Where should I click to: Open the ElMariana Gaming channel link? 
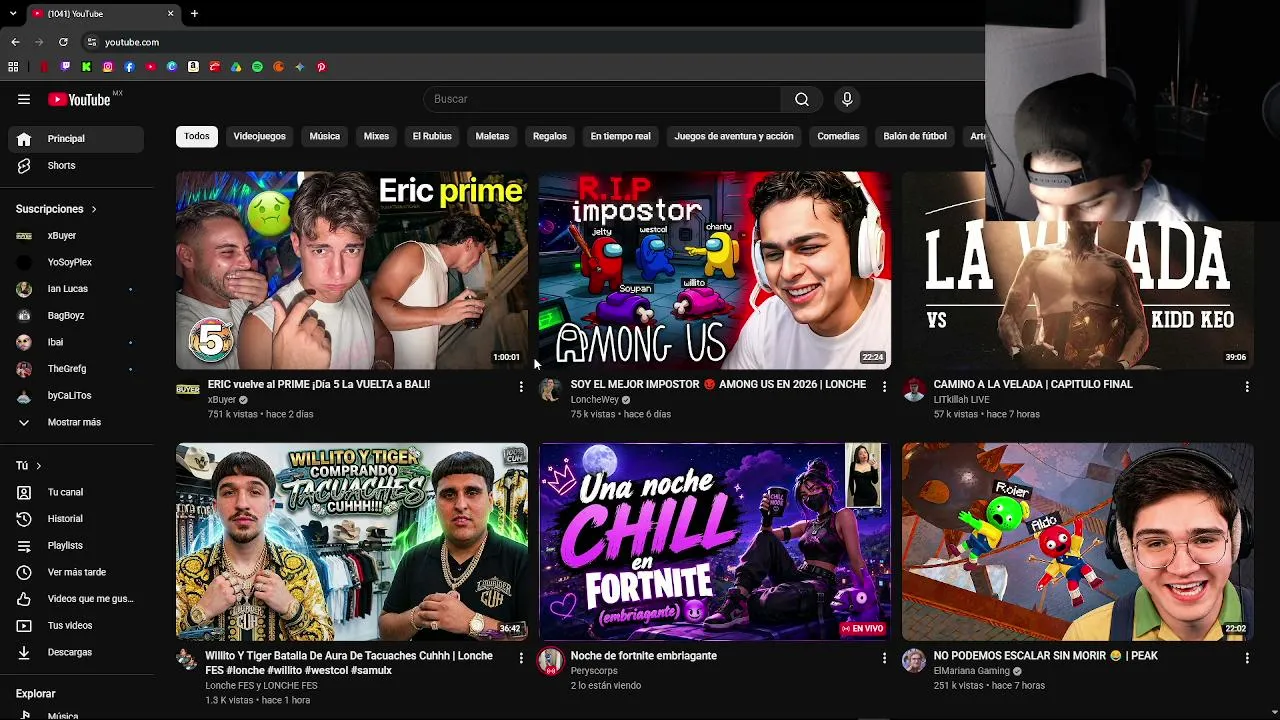tap(972, 671)
